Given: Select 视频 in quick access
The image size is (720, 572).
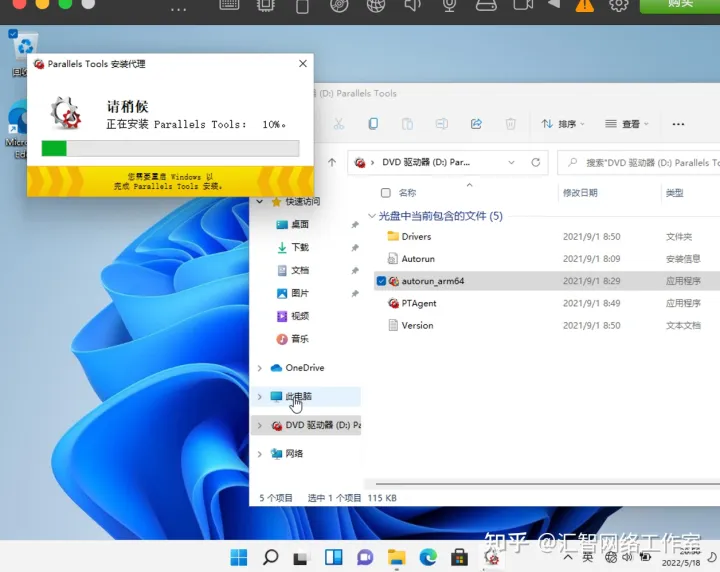Looking at the screenshot, I should [x=299, y=316].
